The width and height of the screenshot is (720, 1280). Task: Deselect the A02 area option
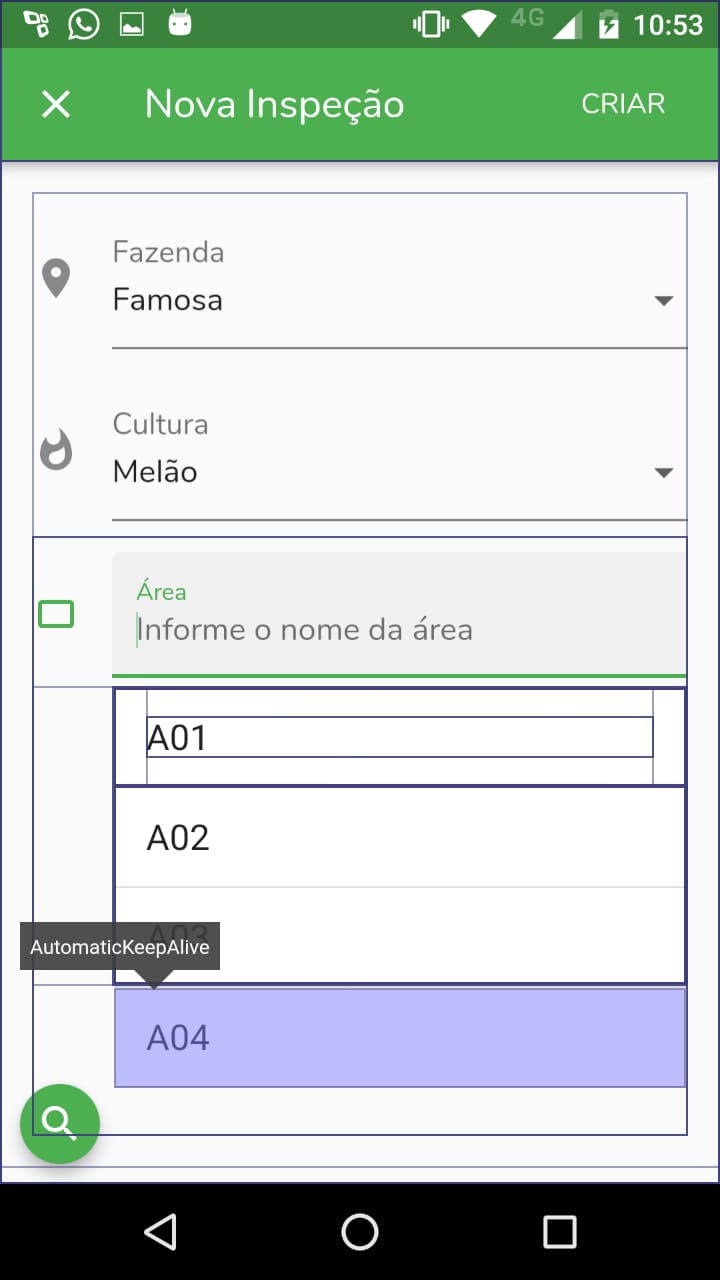(399, 838)
